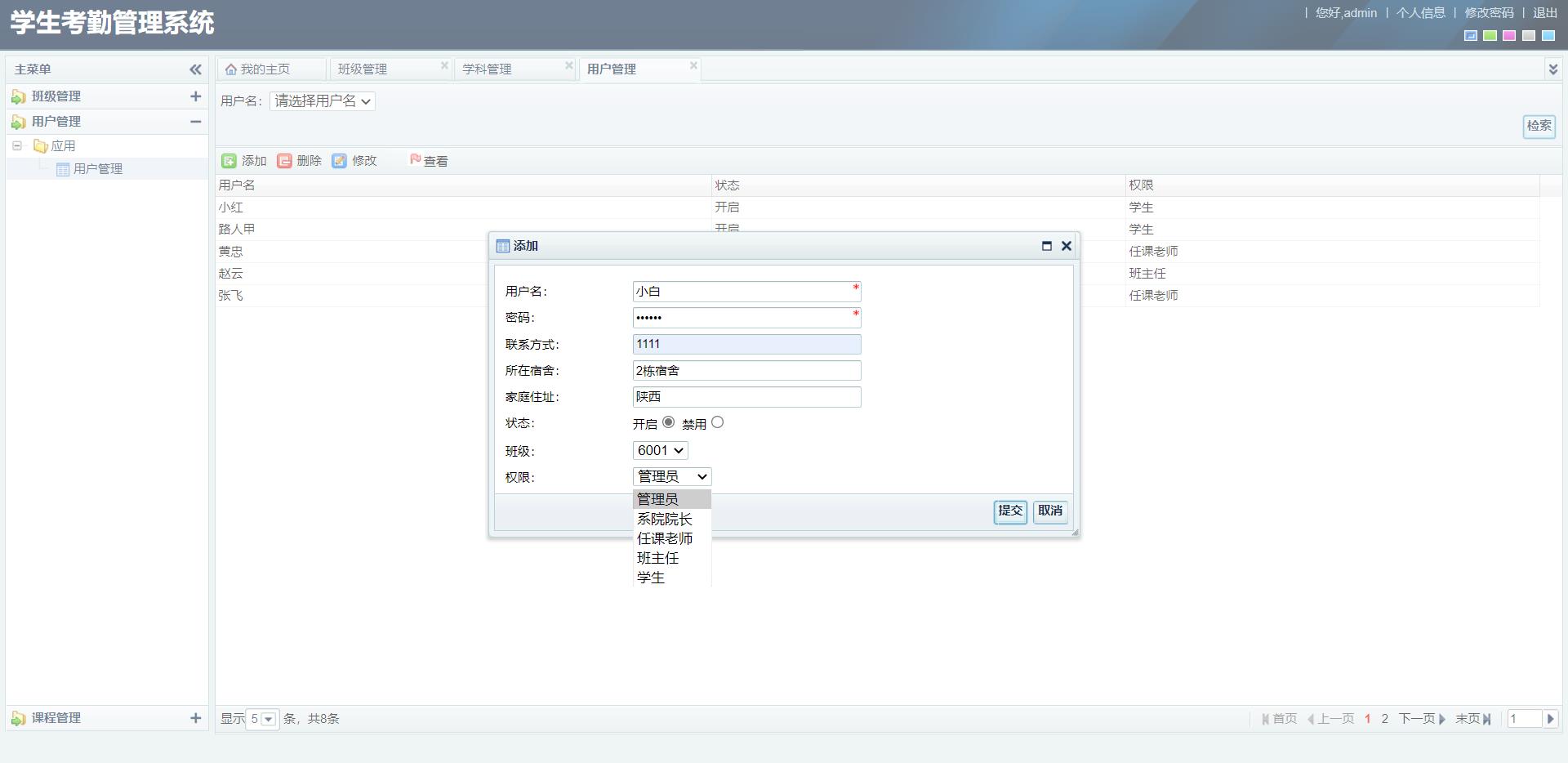Go to last page 末页
This screenshot has width=1568, height=763.
point(1473,719)
